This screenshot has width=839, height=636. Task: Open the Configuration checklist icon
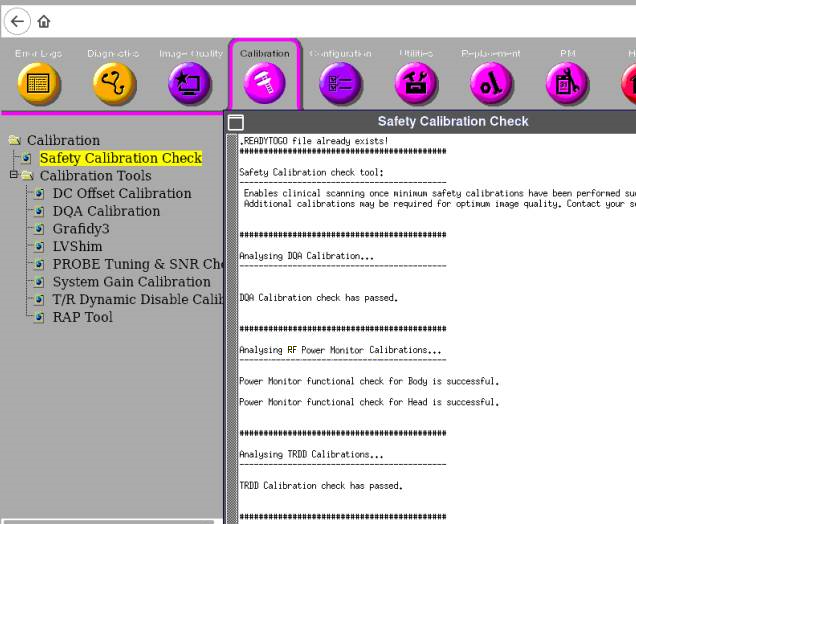340,86
